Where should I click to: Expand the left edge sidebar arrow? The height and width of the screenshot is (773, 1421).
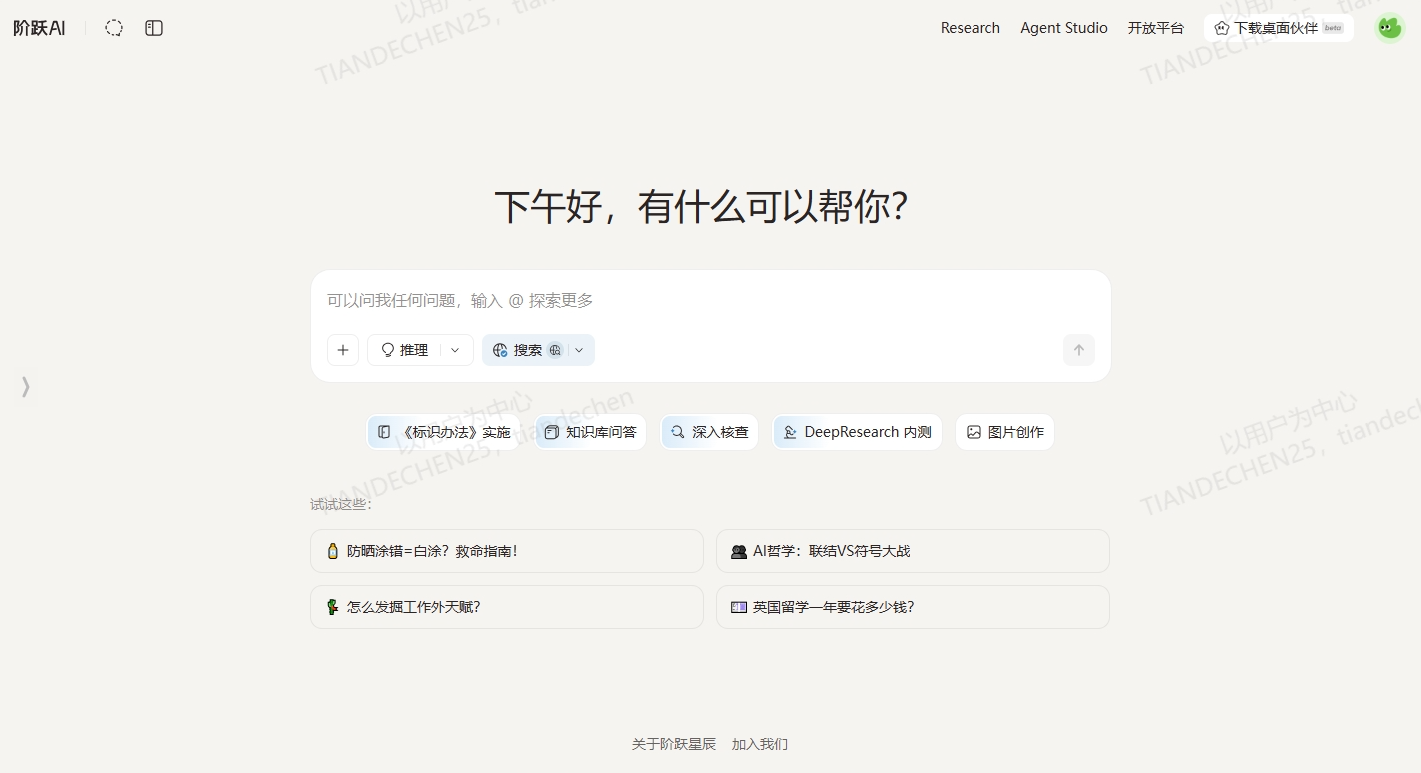26,386
